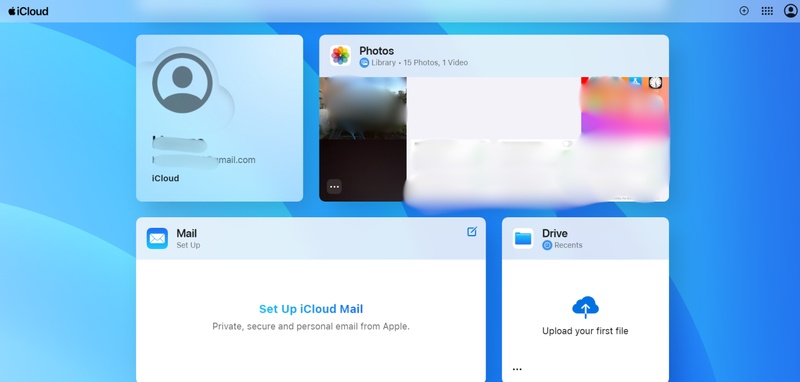Open the app launcher grid icon
800x382 pixels.
[767, 11]
